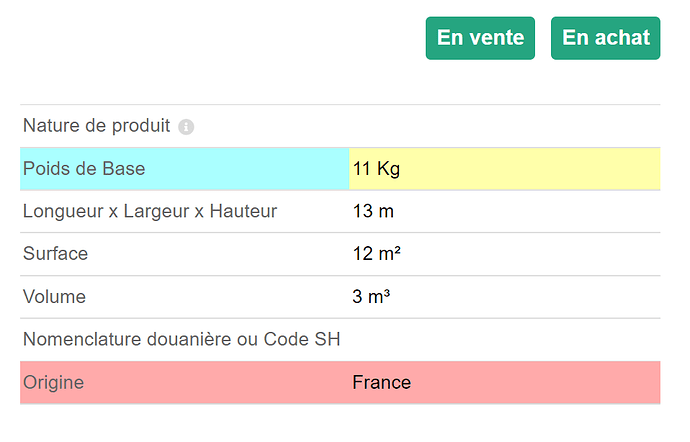
Task: Click the empty Code SH value cell
Action: tap(505, 340)
